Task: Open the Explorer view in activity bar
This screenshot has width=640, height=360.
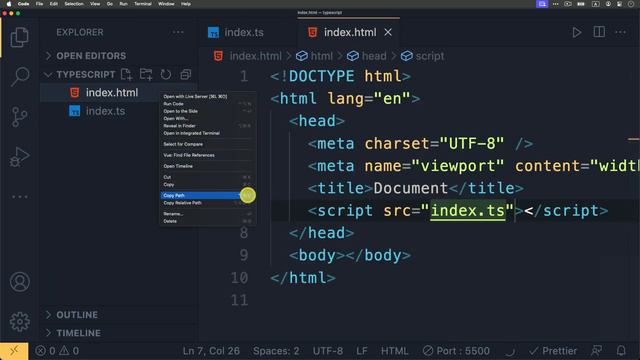Action: click(19, 37)
